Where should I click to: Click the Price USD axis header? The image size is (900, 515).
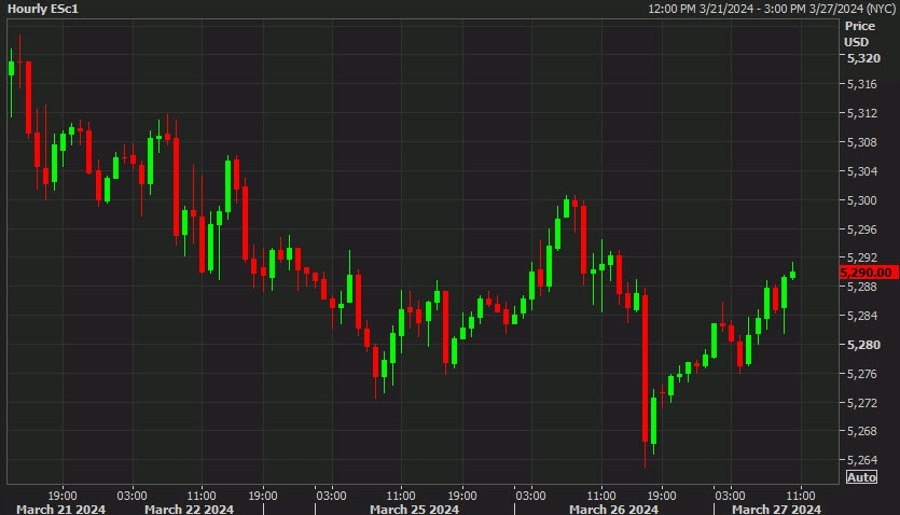[859, 34]
